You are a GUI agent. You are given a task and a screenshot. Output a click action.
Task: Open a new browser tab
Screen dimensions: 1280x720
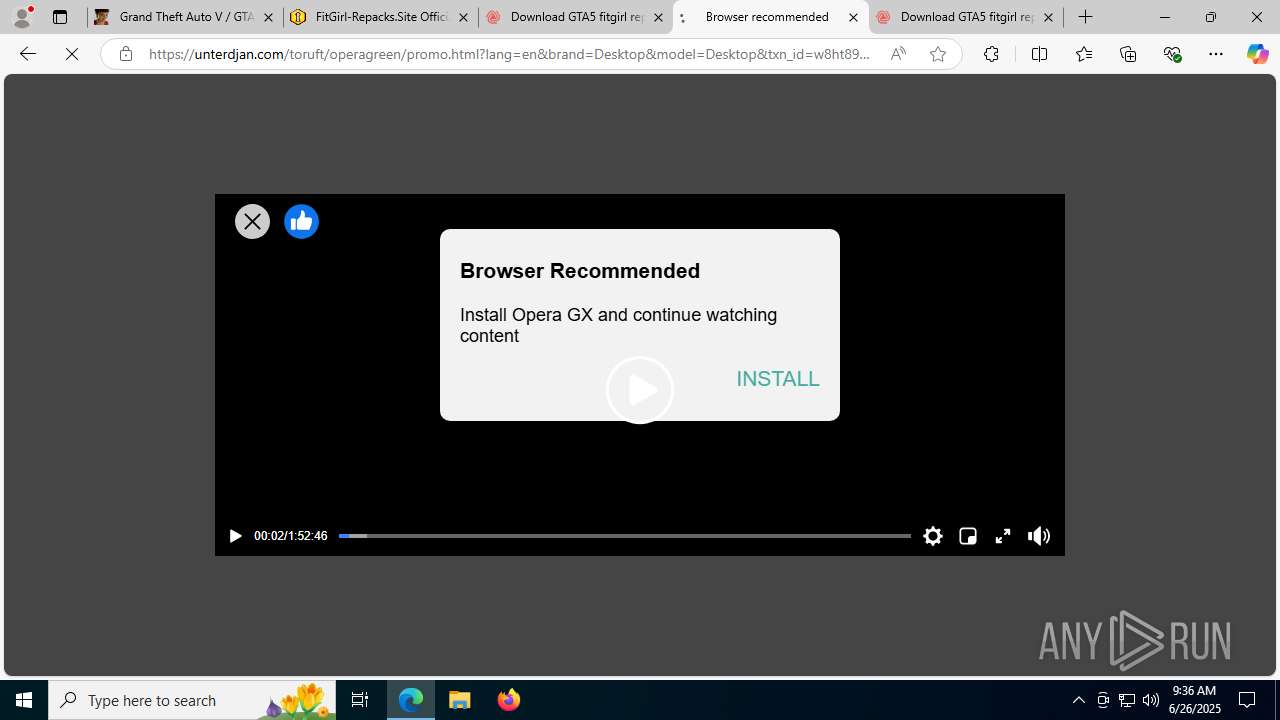point(1085,17)
